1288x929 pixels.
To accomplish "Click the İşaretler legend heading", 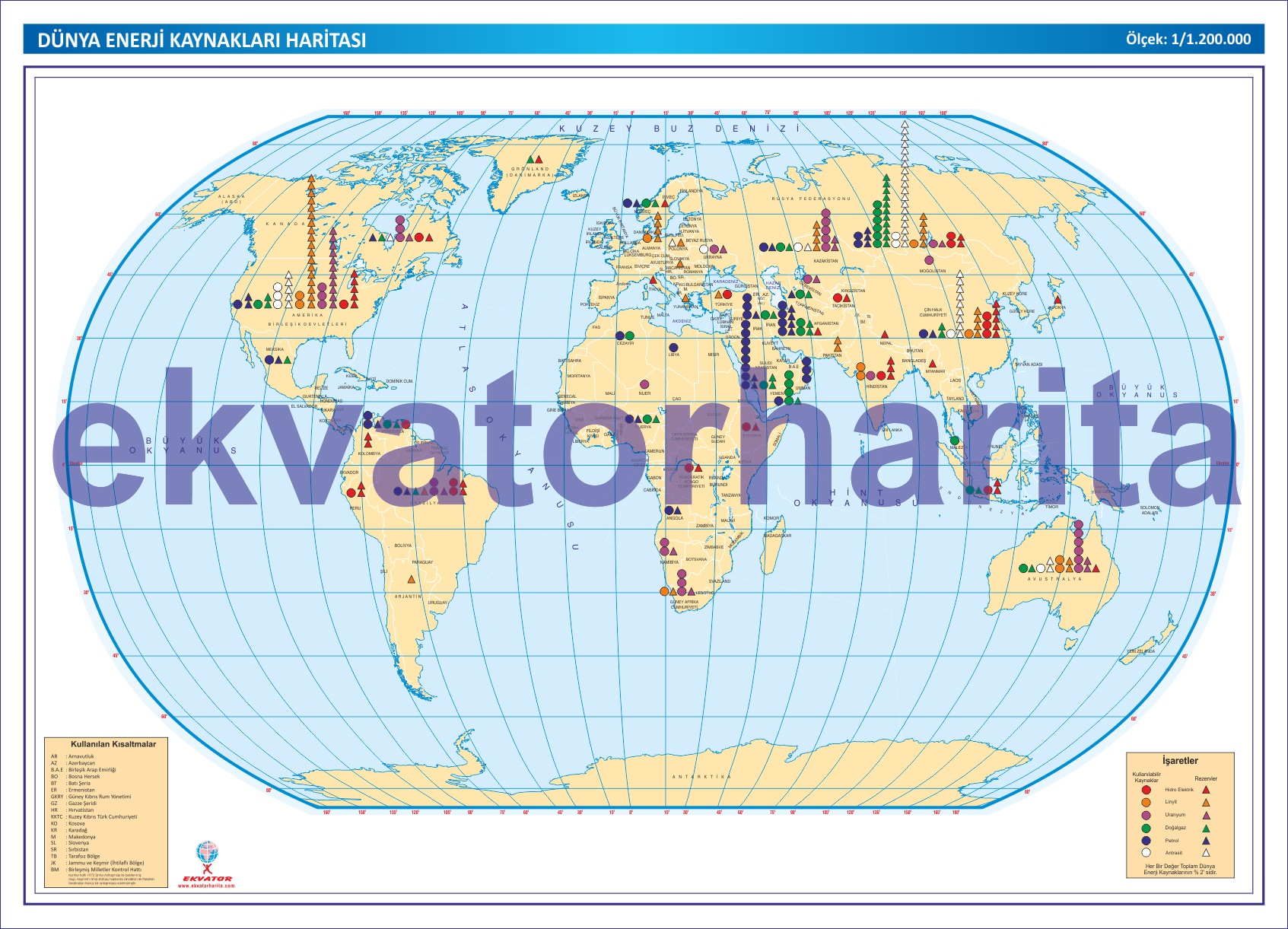I will tap(1180, 761).
